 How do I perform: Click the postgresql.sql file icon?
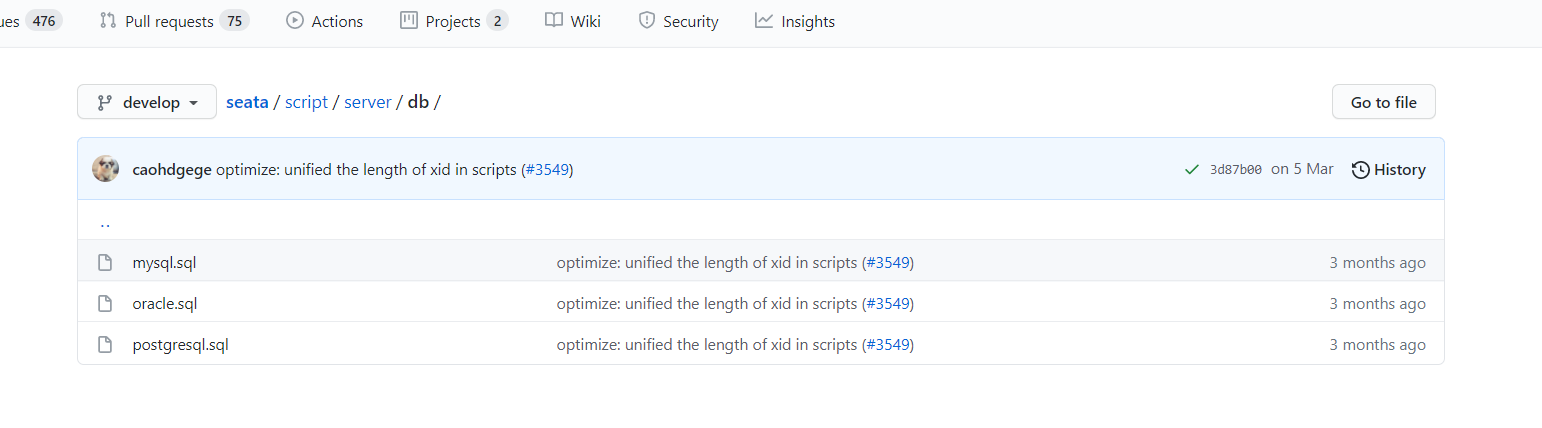[x=104, y=345]
